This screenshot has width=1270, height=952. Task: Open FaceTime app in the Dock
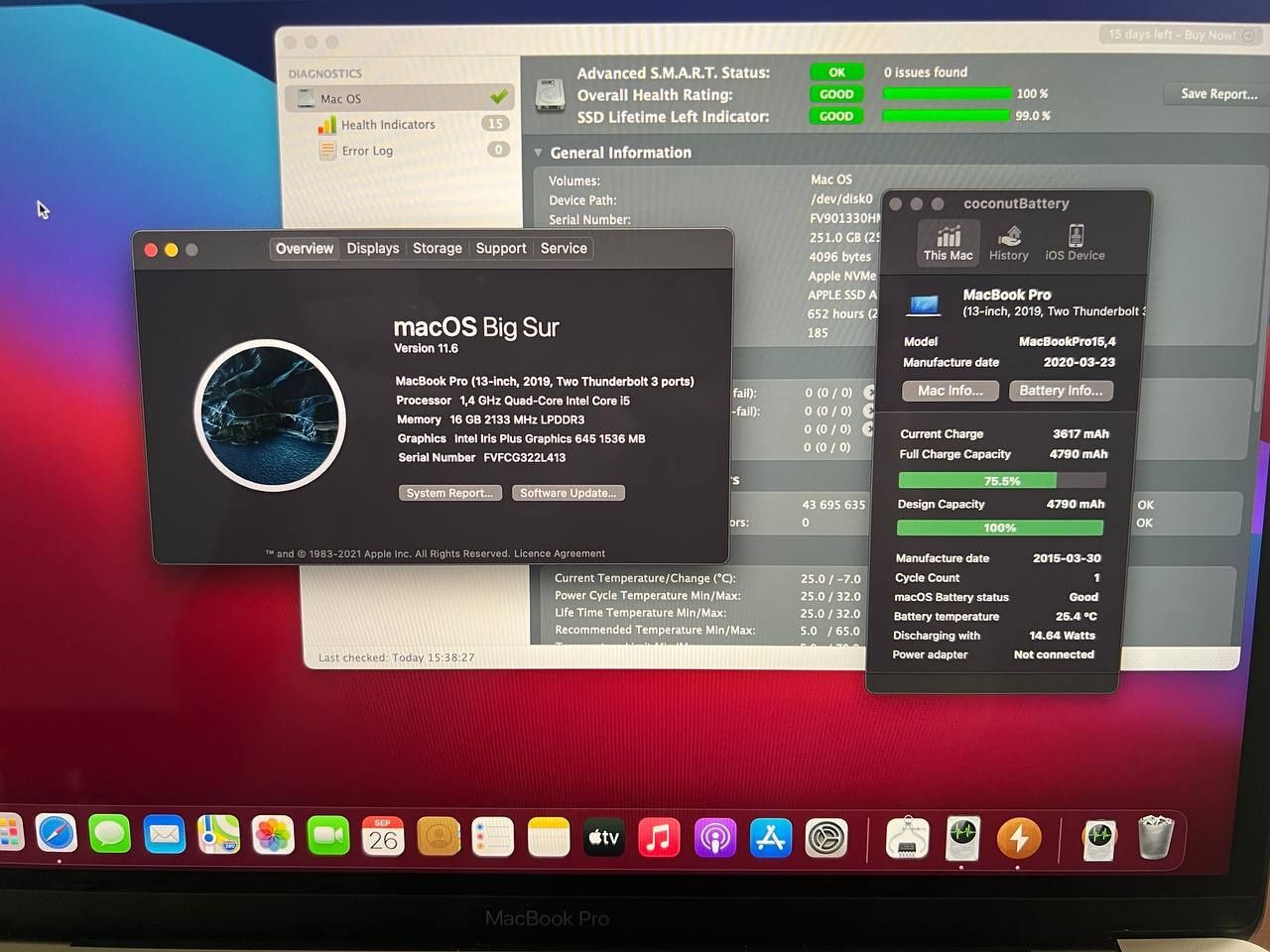coord(327,836)
